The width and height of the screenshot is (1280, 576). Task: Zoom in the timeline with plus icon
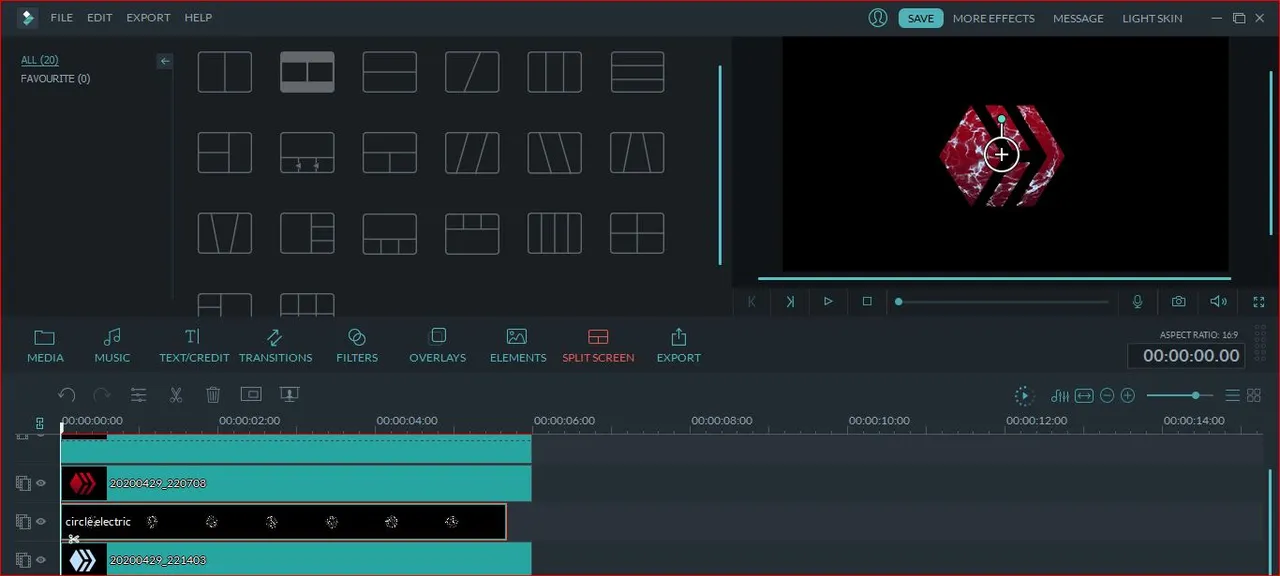pos(1128,395)
